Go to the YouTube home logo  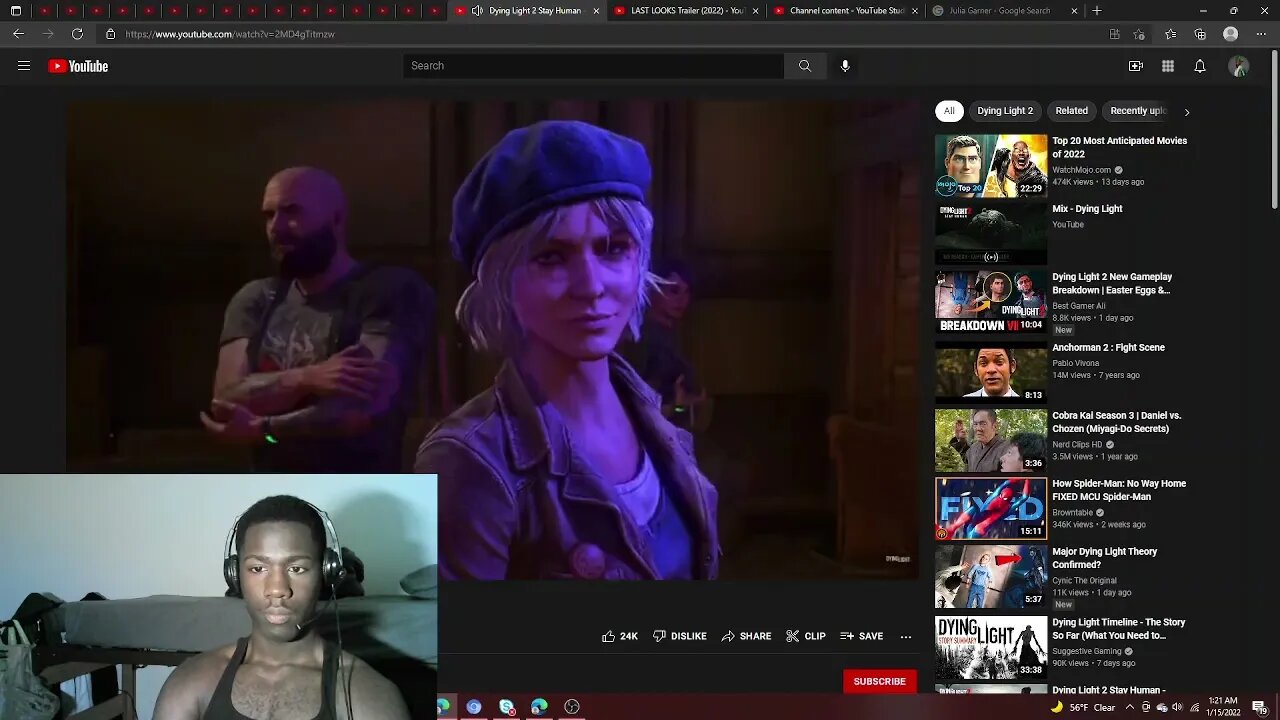tap(78, 66)
